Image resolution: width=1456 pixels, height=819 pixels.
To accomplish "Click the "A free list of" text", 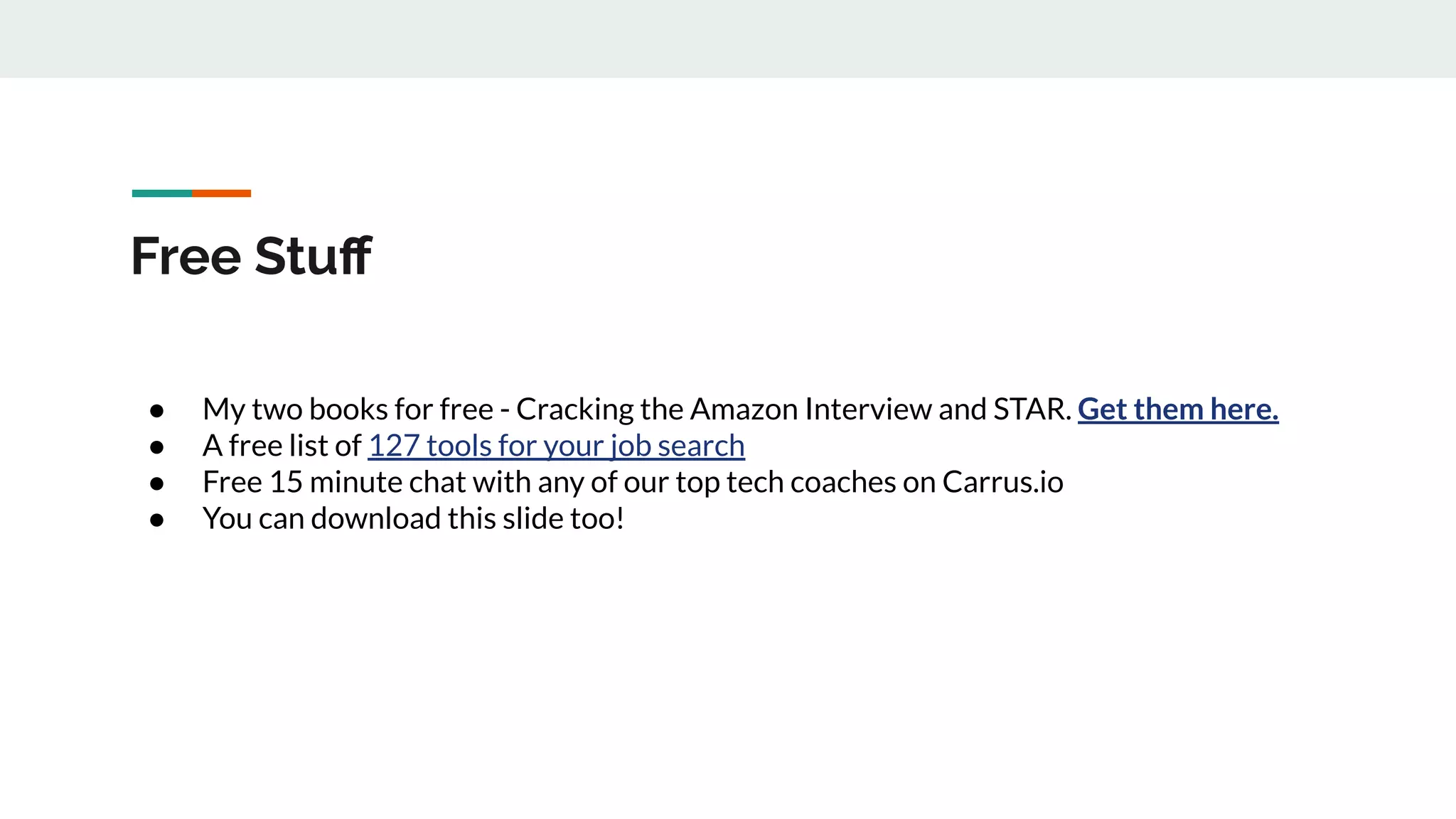I will pos(282,446).
